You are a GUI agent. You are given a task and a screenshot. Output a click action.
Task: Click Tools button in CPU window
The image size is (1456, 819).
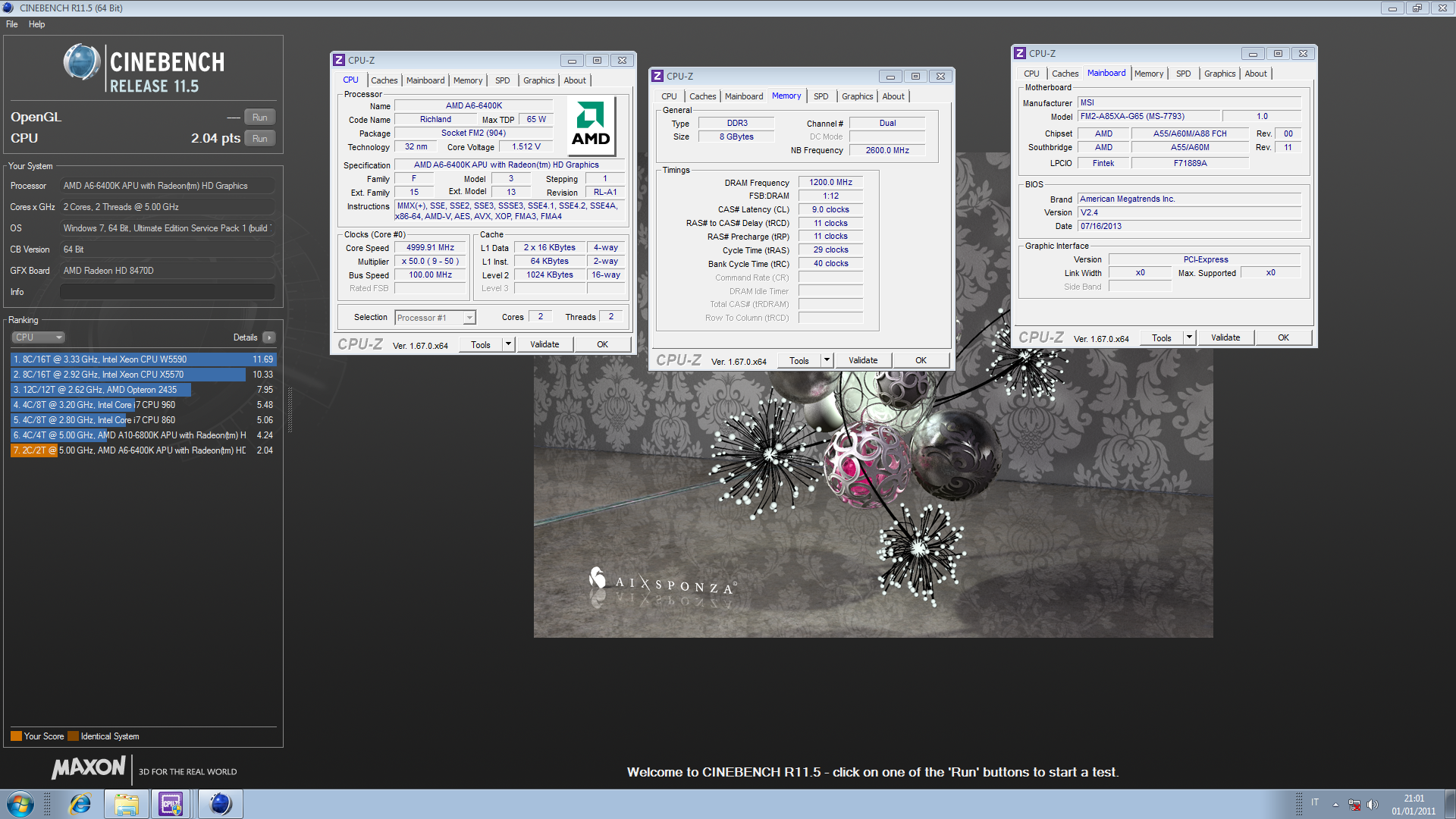[480, 344]
